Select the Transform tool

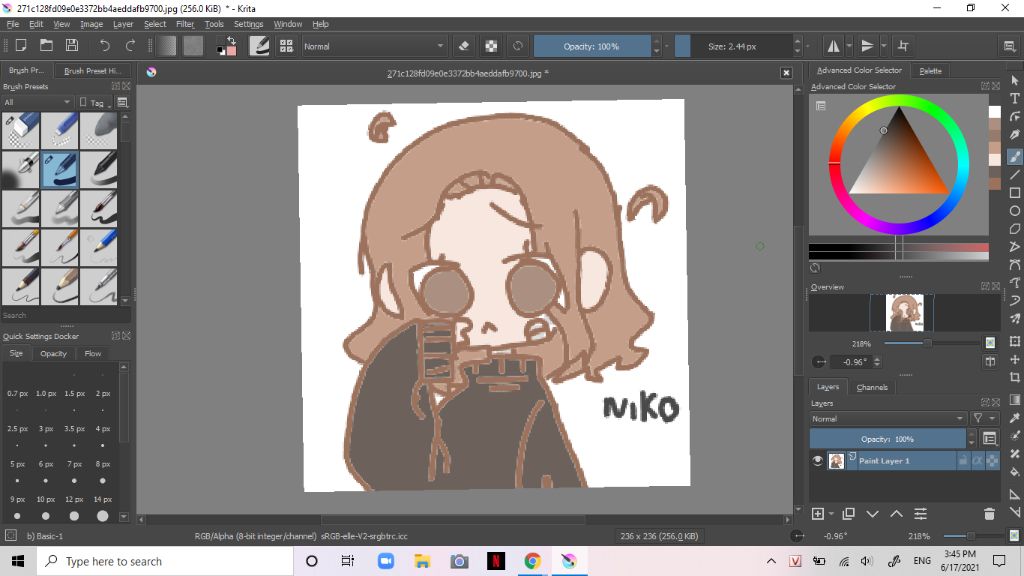pos(1014,342)
